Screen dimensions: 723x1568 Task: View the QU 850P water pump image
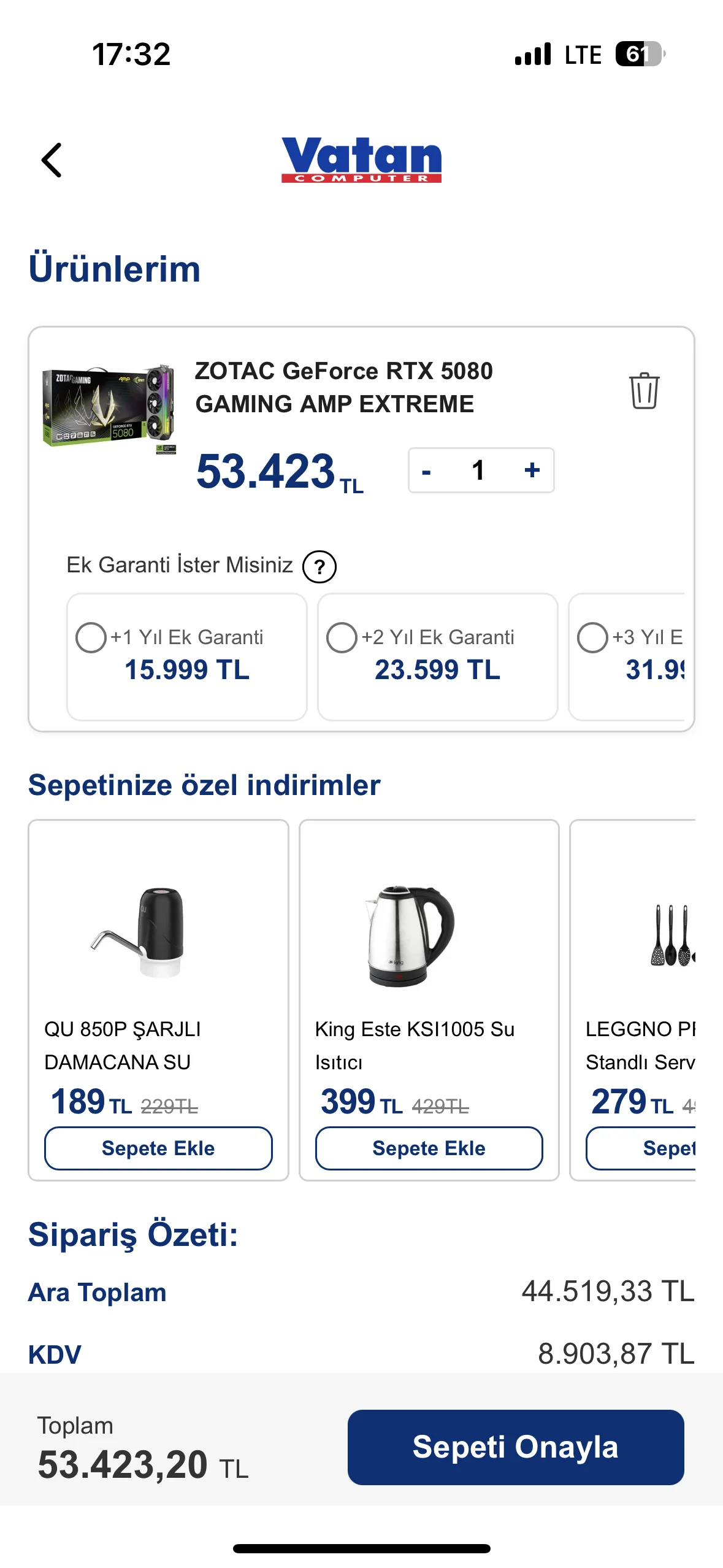[141, 932]
